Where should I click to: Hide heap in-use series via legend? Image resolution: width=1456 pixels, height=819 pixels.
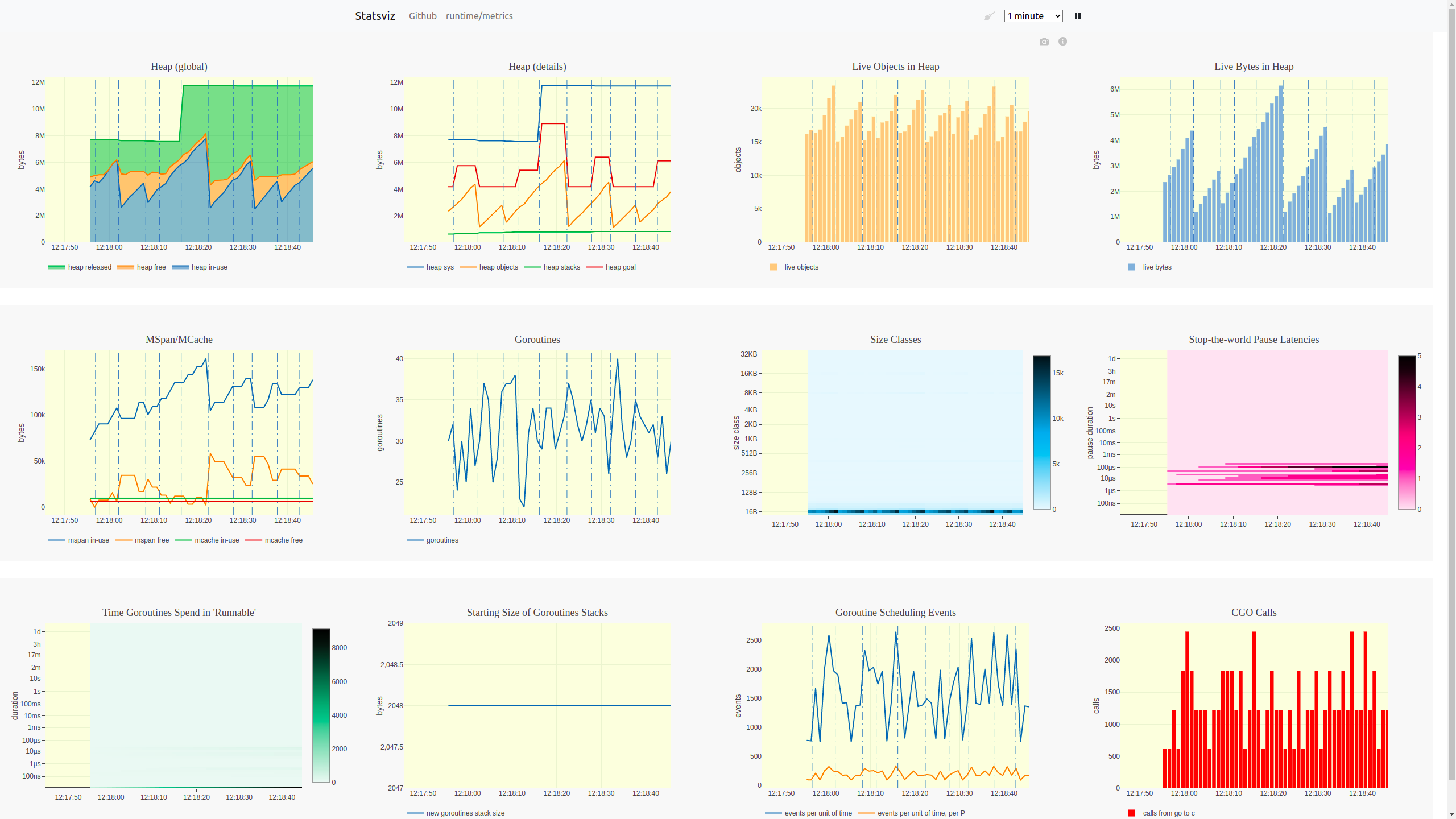(209, 267)
